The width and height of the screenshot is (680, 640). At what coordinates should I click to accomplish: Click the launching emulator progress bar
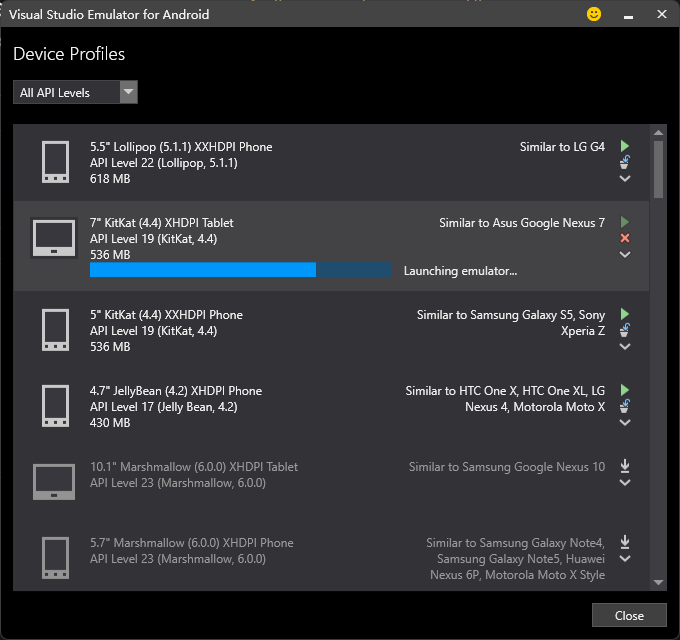241,270
